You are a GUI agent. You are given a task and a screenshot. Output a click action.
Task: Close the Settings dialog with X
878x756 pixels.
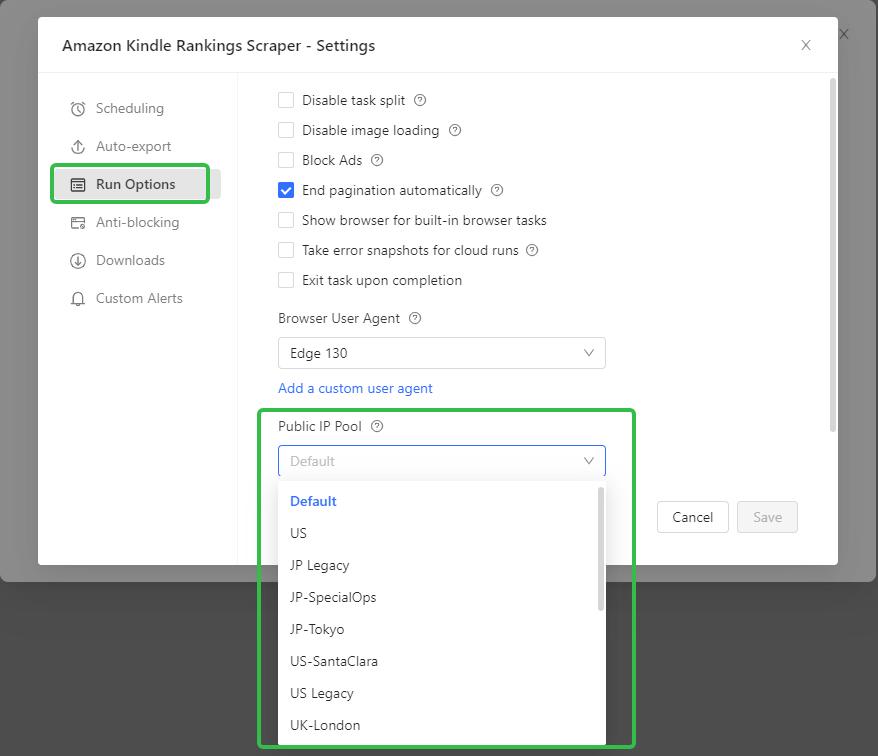(x=806, y=45)
